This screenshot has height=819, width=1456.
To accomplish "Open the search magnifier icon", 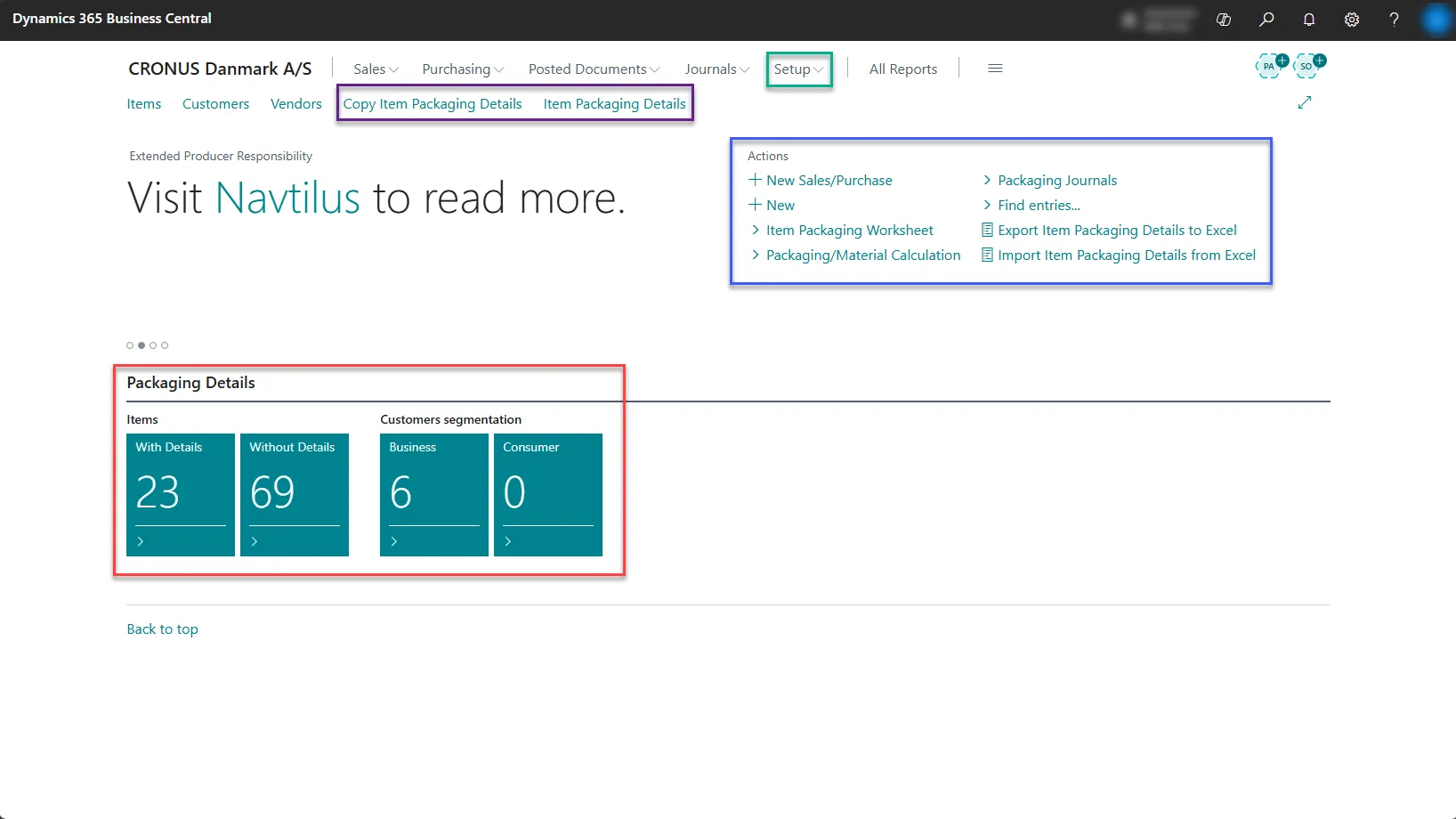I will point(1266,20).
